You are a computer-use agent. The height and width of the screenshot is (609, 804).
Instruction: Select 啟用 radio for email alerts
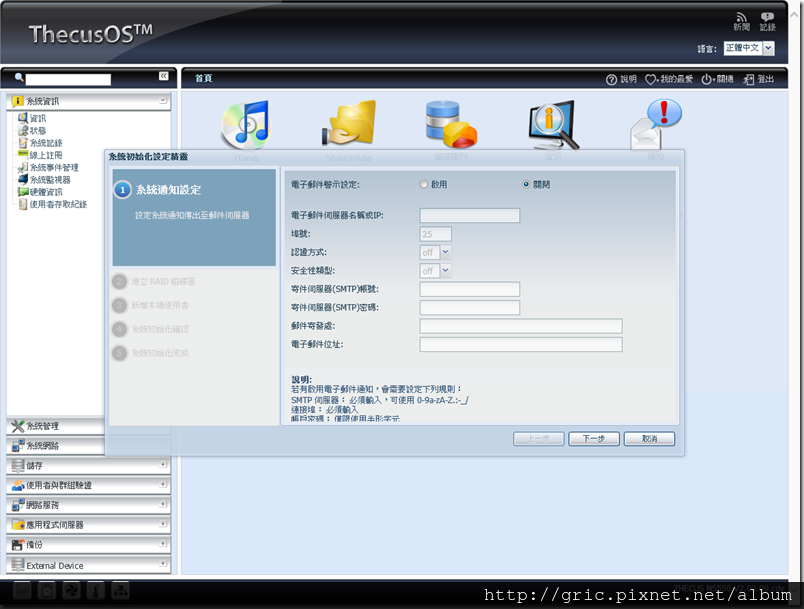pos(424,185)
